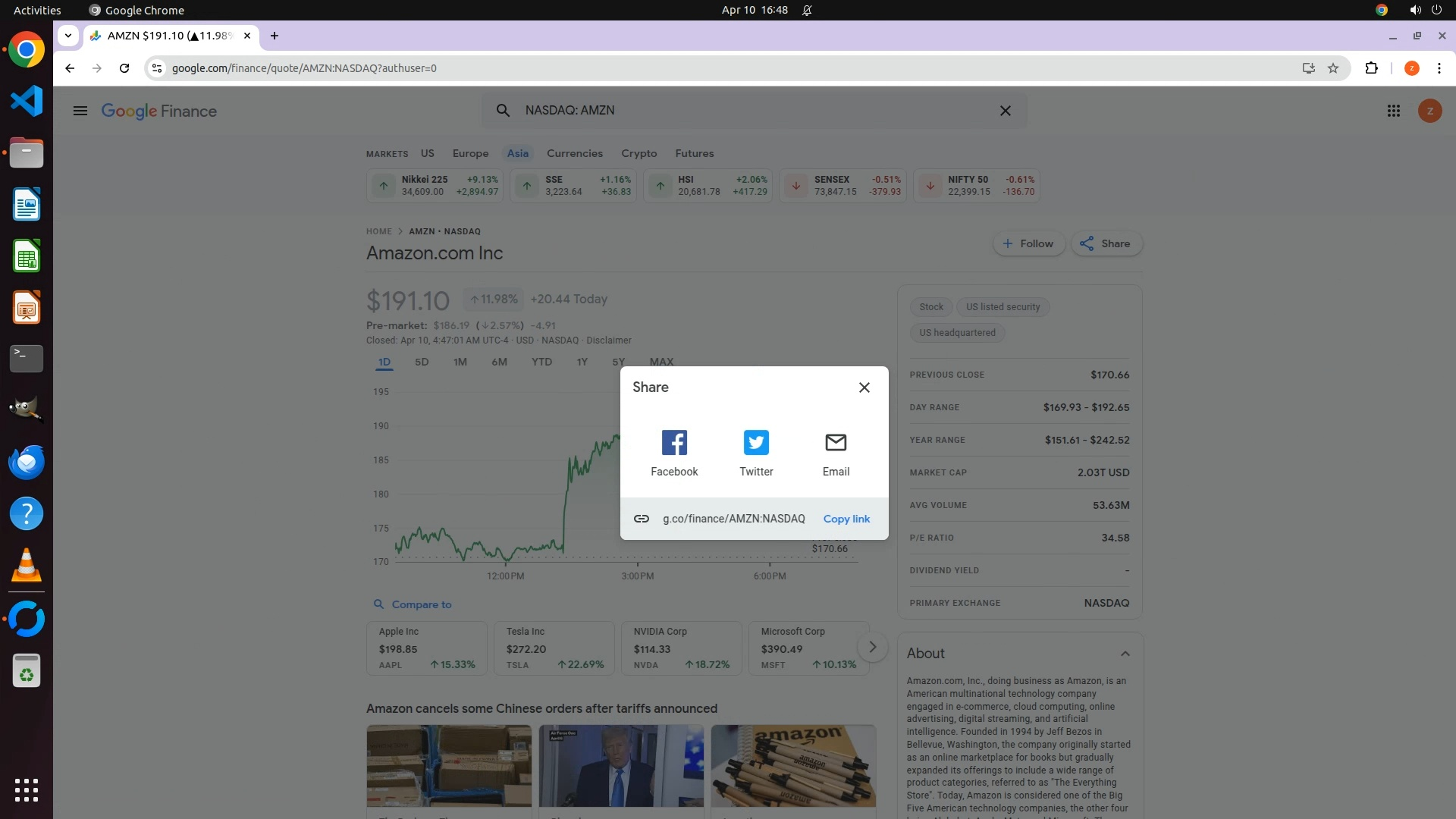This screenshot has width=1456, height=819.
Task: Share via Twitter icon
Action: (x=756, y=443)
